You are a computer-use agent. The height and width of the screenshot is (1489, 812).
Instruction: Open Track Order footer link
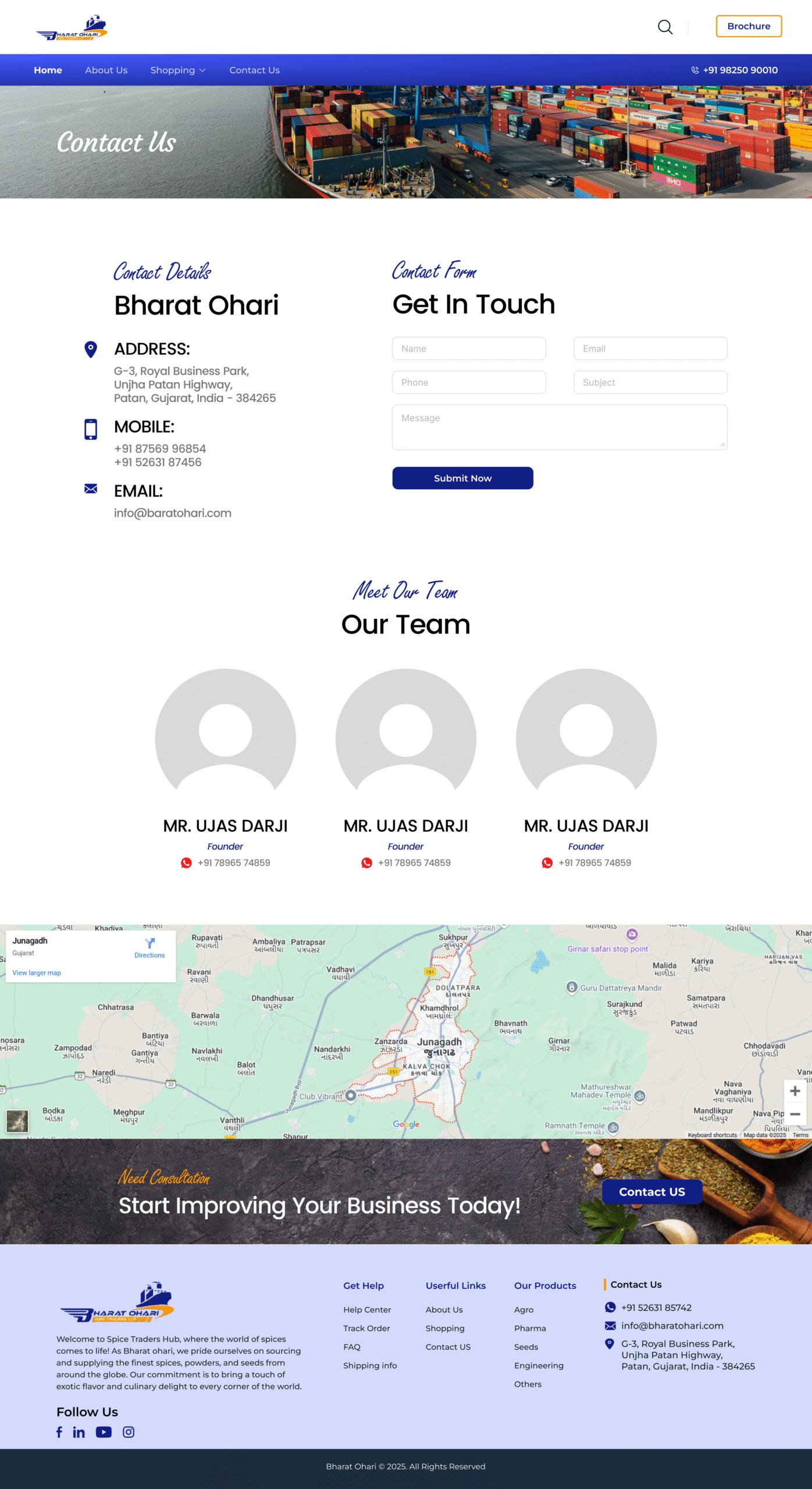[x=366, y=1328]
